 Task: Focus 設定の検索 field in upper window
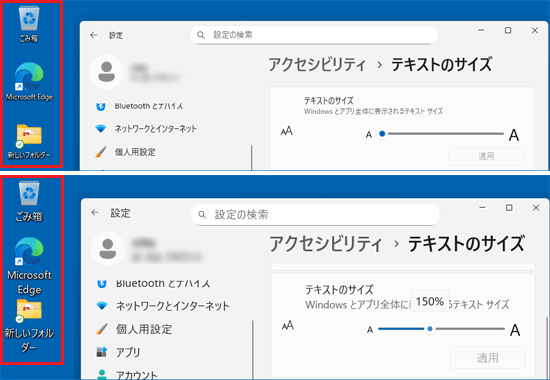point(314,35)
